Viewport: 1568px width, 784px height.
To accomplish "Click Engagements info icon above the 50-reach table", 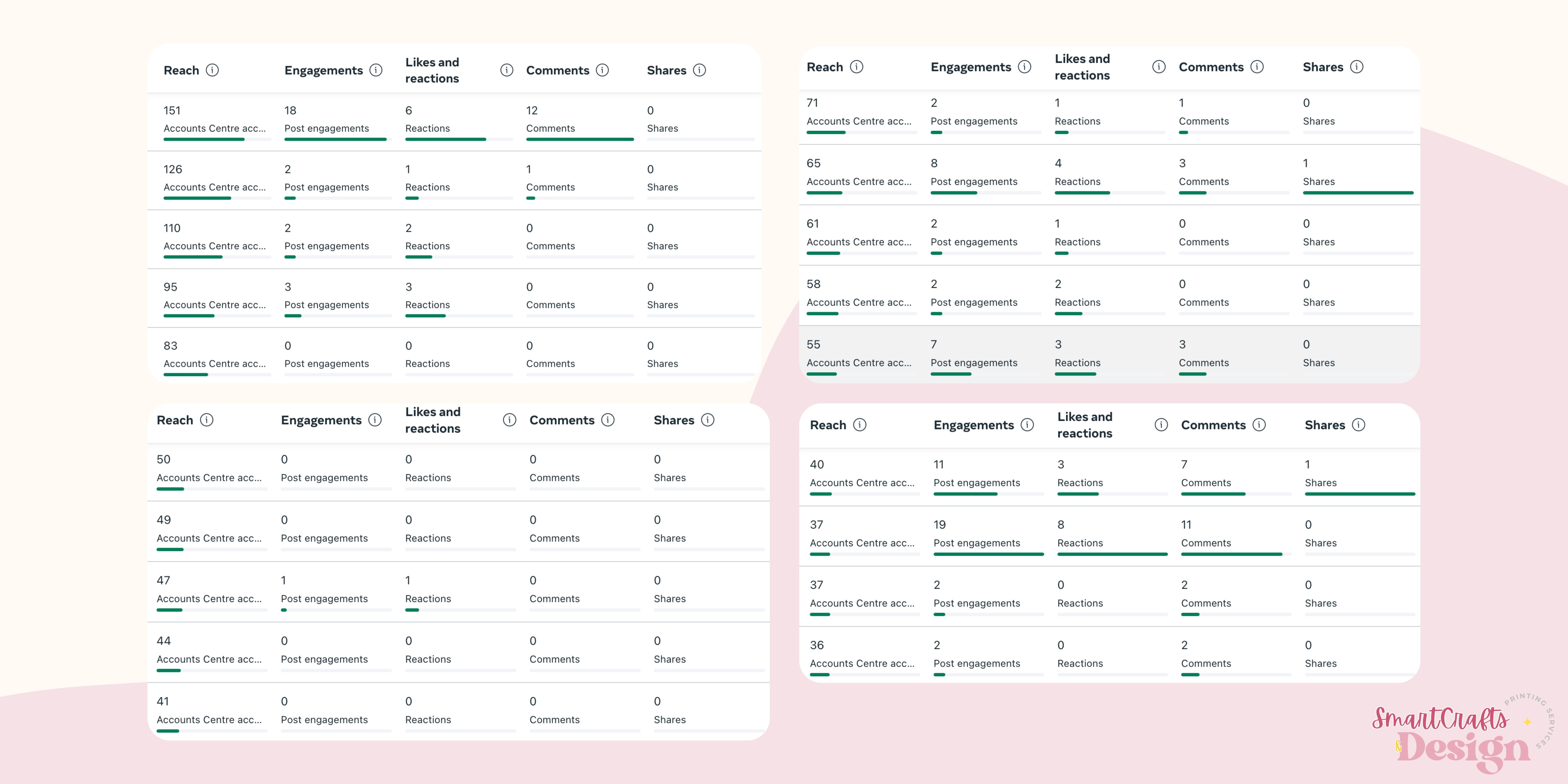I will 375,420.
